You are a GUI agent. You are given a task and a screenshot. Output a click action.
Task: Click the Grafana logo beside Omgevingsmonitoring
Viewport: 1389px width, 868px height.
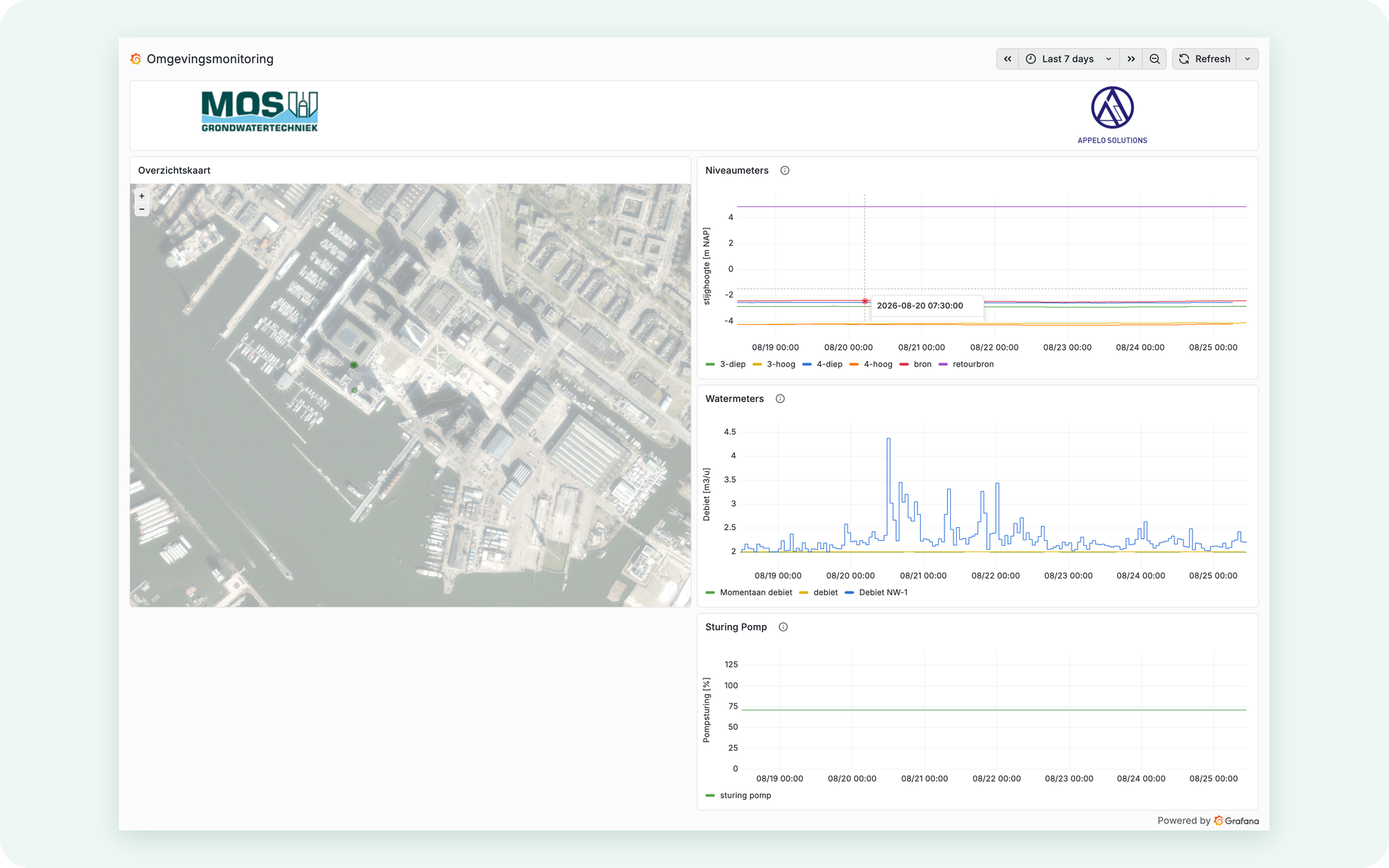tap(136, 59)
